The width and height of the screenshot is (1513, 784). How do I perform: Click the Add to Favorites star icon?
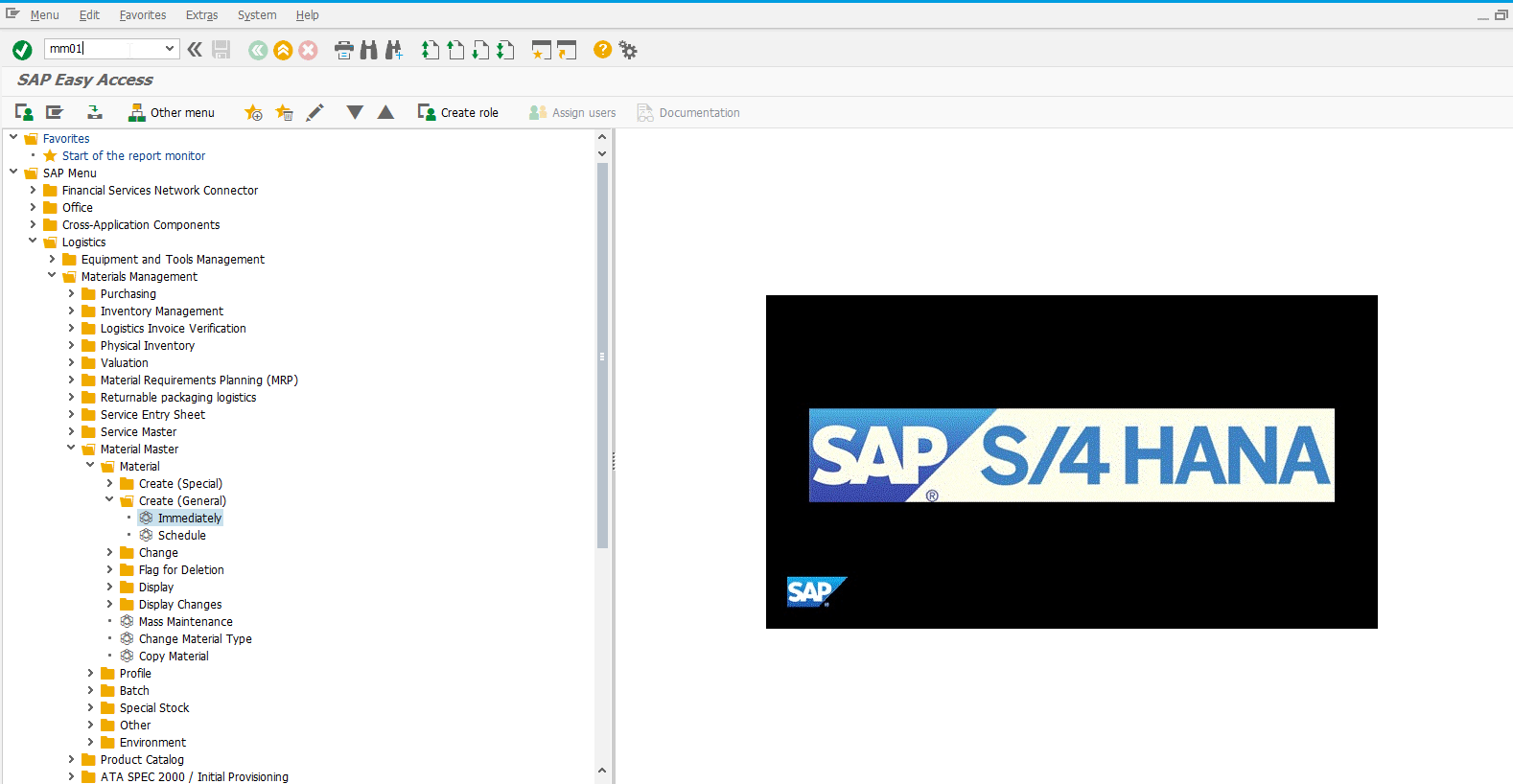pos(253,112)
